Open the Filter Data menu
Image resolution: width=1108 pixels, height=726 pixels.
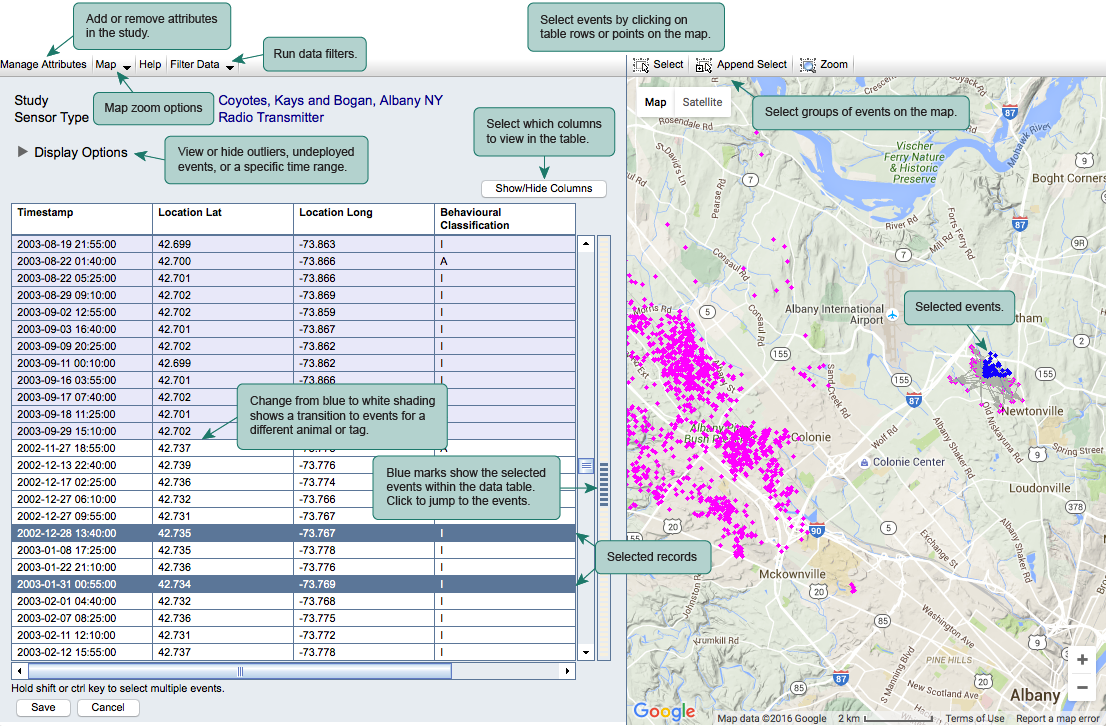tap(194, 64)
